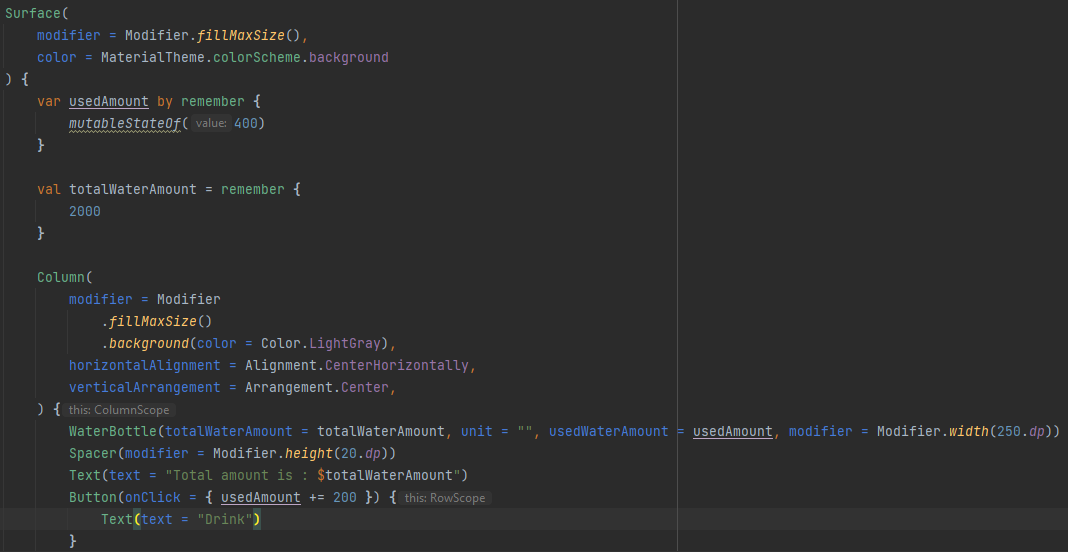Click the Column( composable call

(x=65, y=277)
